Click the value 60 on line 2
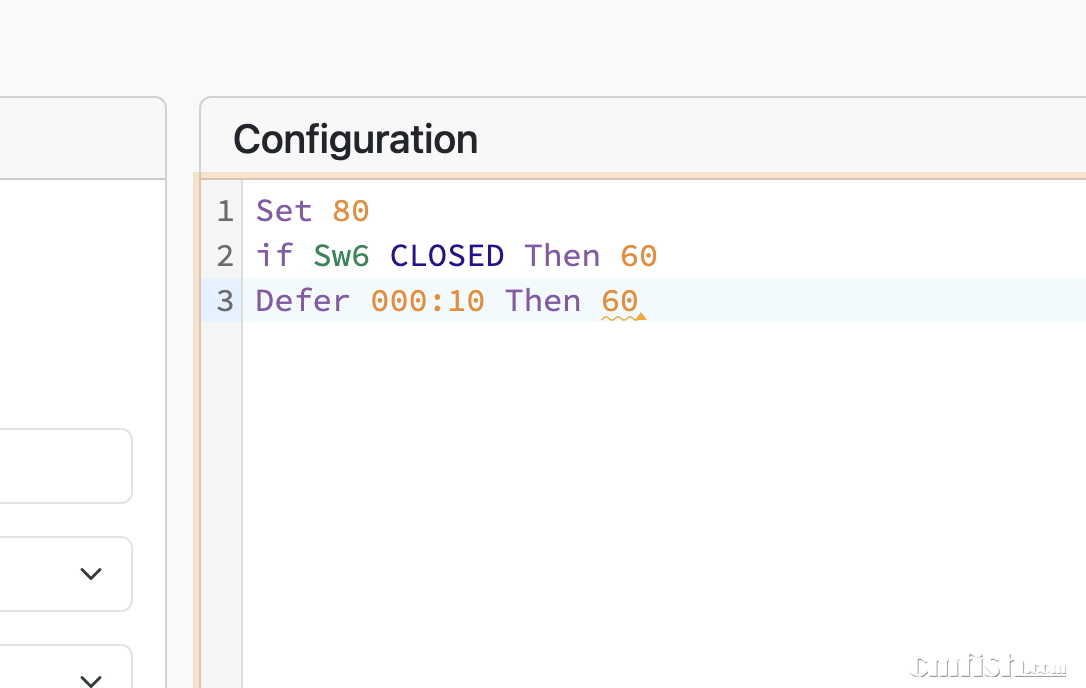 (639, 256)
